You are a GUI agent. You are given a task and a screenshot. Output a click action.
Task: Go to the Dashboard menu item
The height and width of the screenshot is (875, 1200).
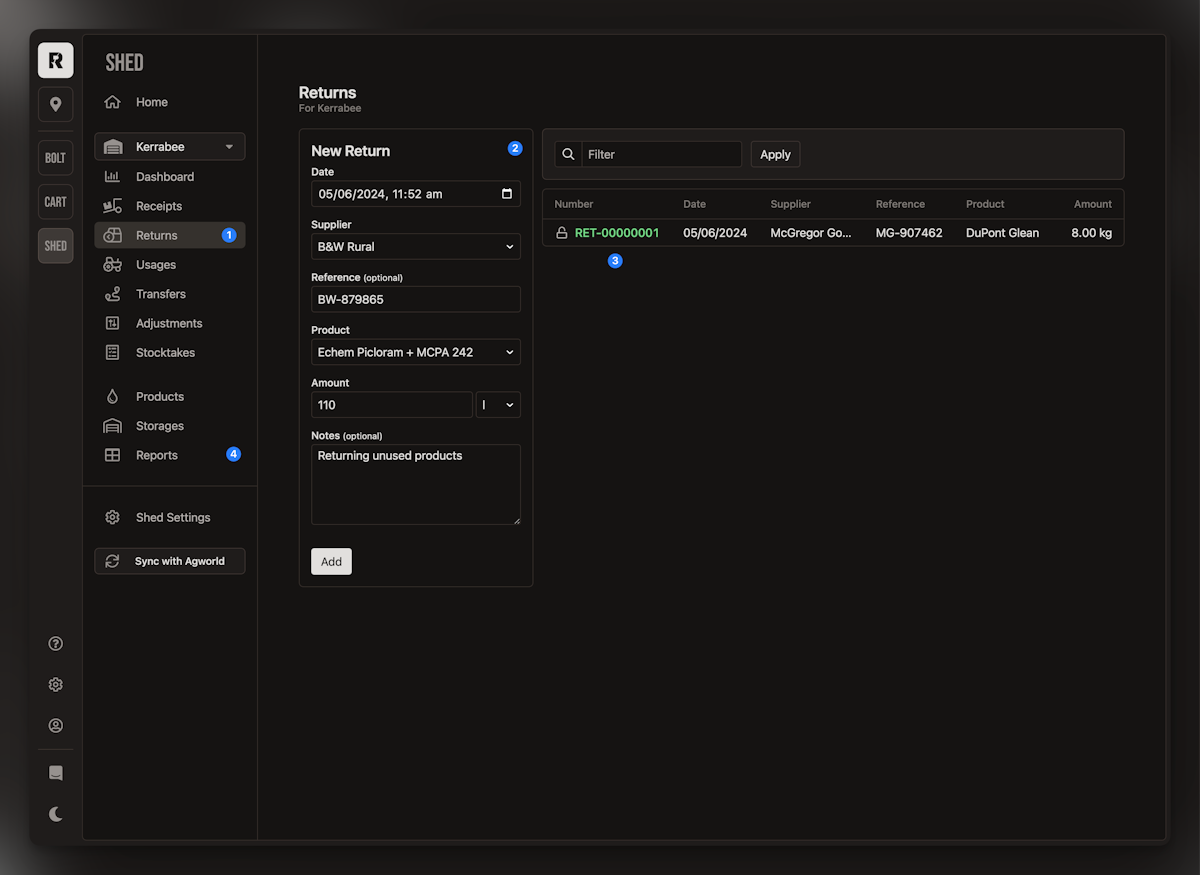point(165,176)
